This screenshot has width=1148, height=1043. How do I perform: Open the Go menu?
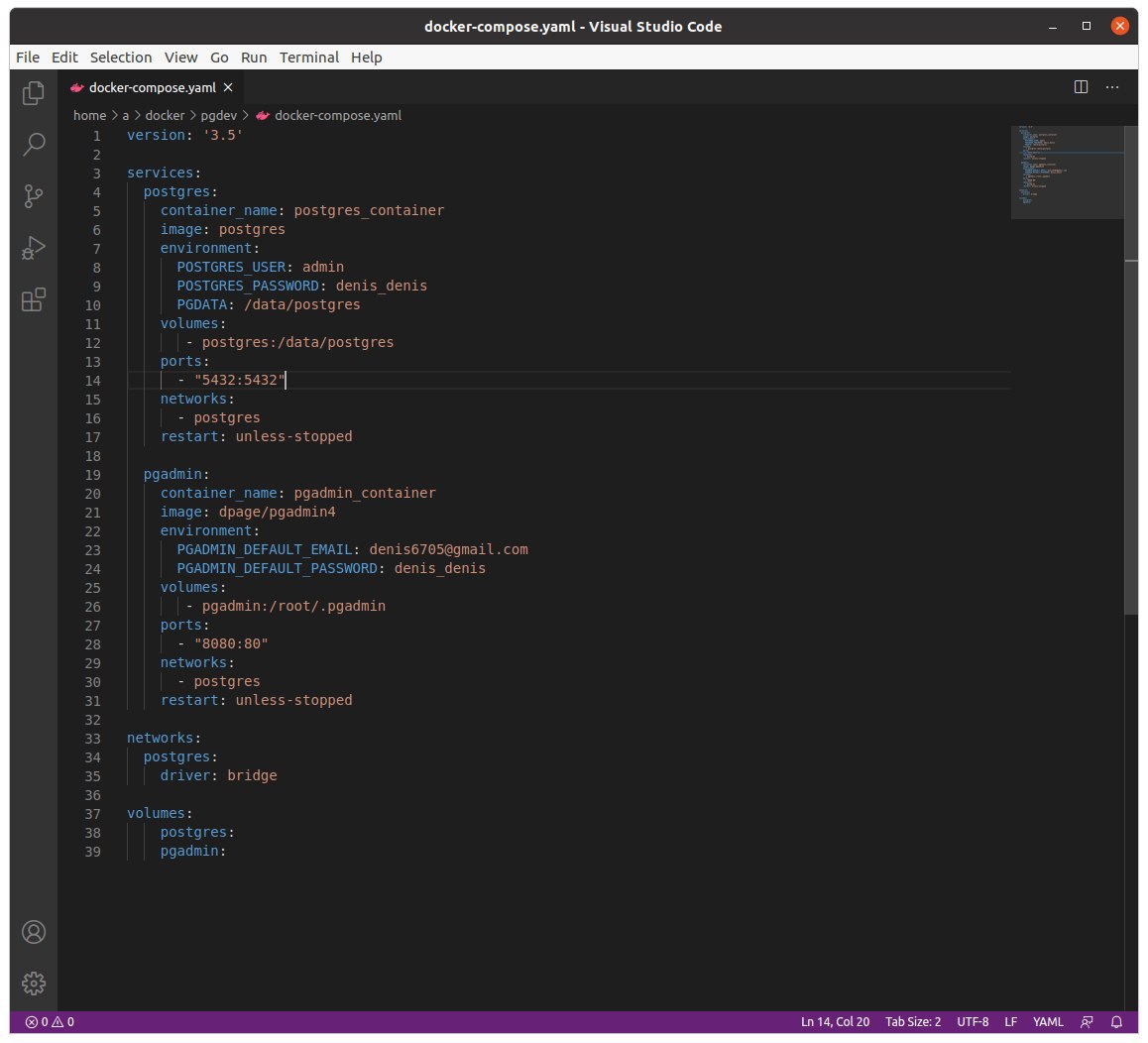click(x=219, y=58)
